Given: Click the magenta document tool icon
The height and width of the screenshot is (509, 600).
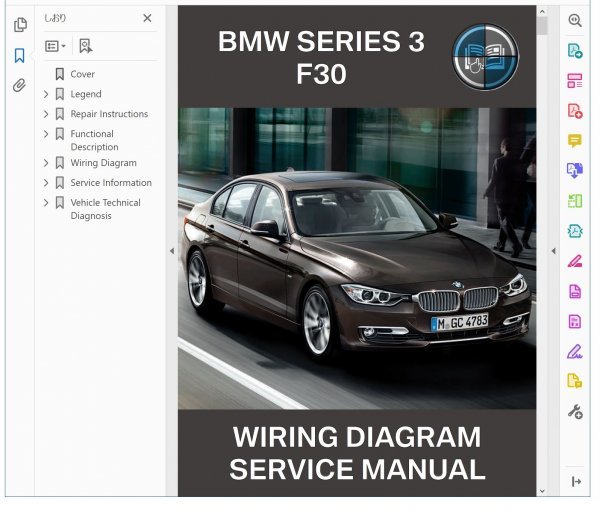Looking at the screenshot, I should click(x=575, y=291).
